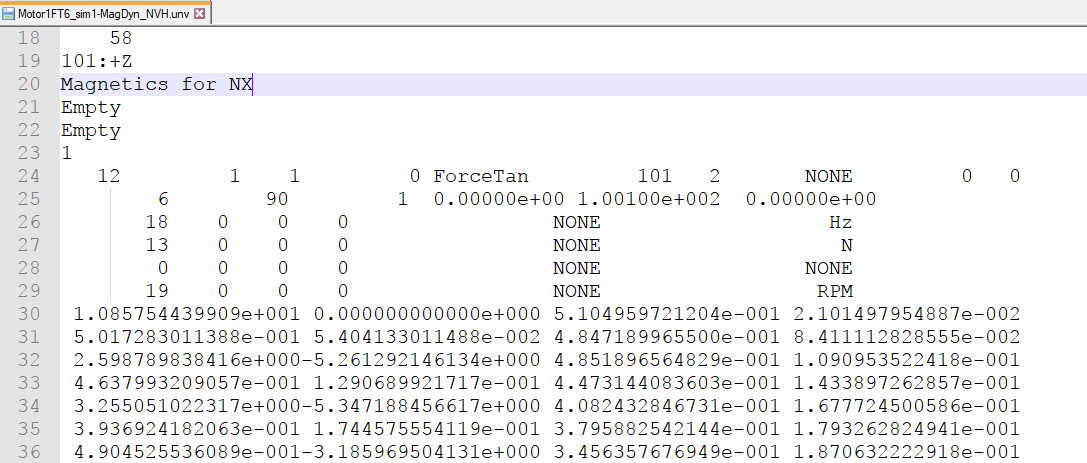Viewport: 1087px width, 463px height.
Task: Click the N unit on line 27
Action: (846, 245)
